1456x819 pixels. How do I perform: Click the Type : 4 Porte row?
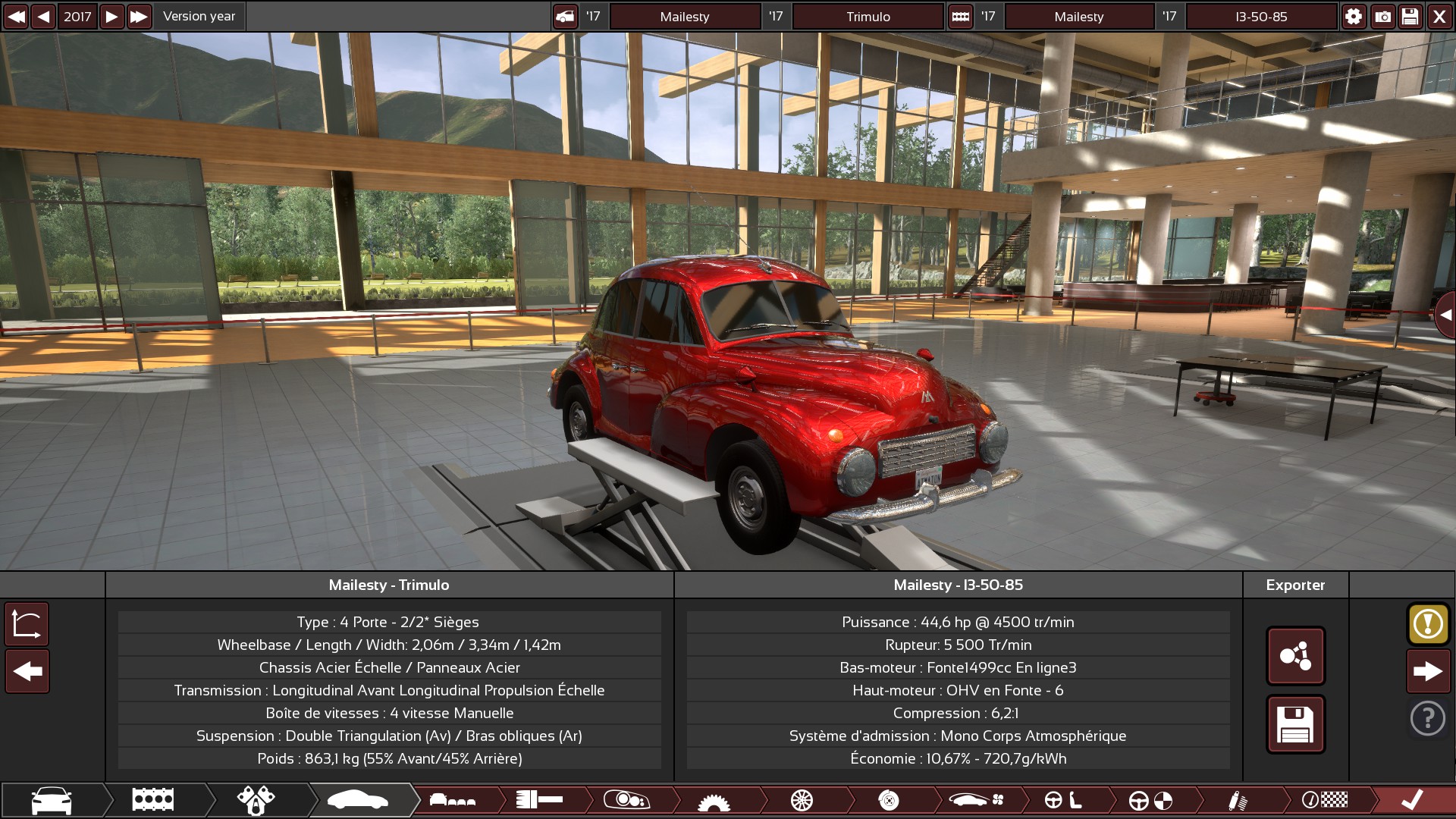coord(389,622)
